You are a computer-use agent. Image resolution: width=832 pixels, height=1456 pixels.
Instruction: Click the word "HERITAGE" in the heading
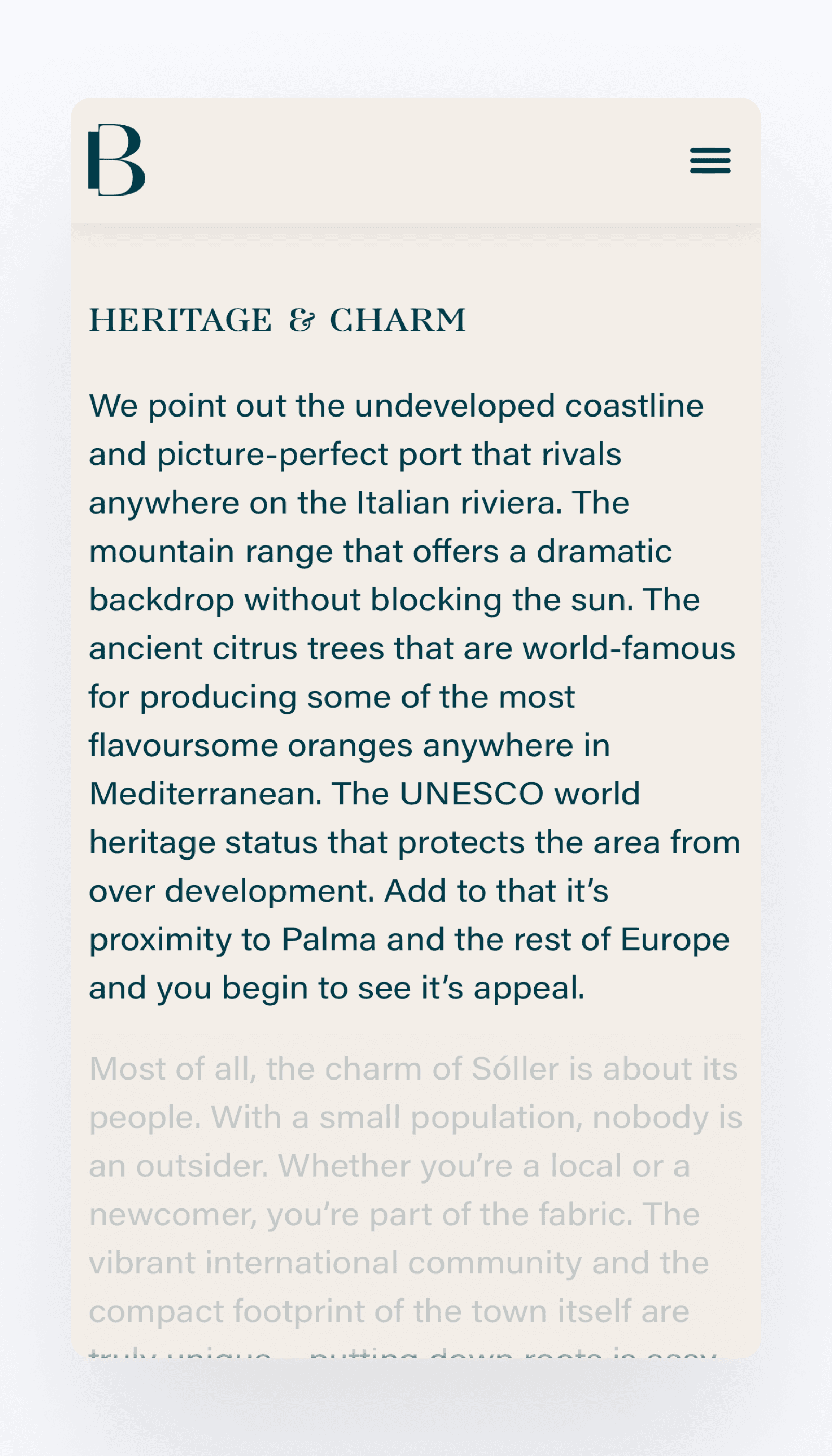pos(180,320)
